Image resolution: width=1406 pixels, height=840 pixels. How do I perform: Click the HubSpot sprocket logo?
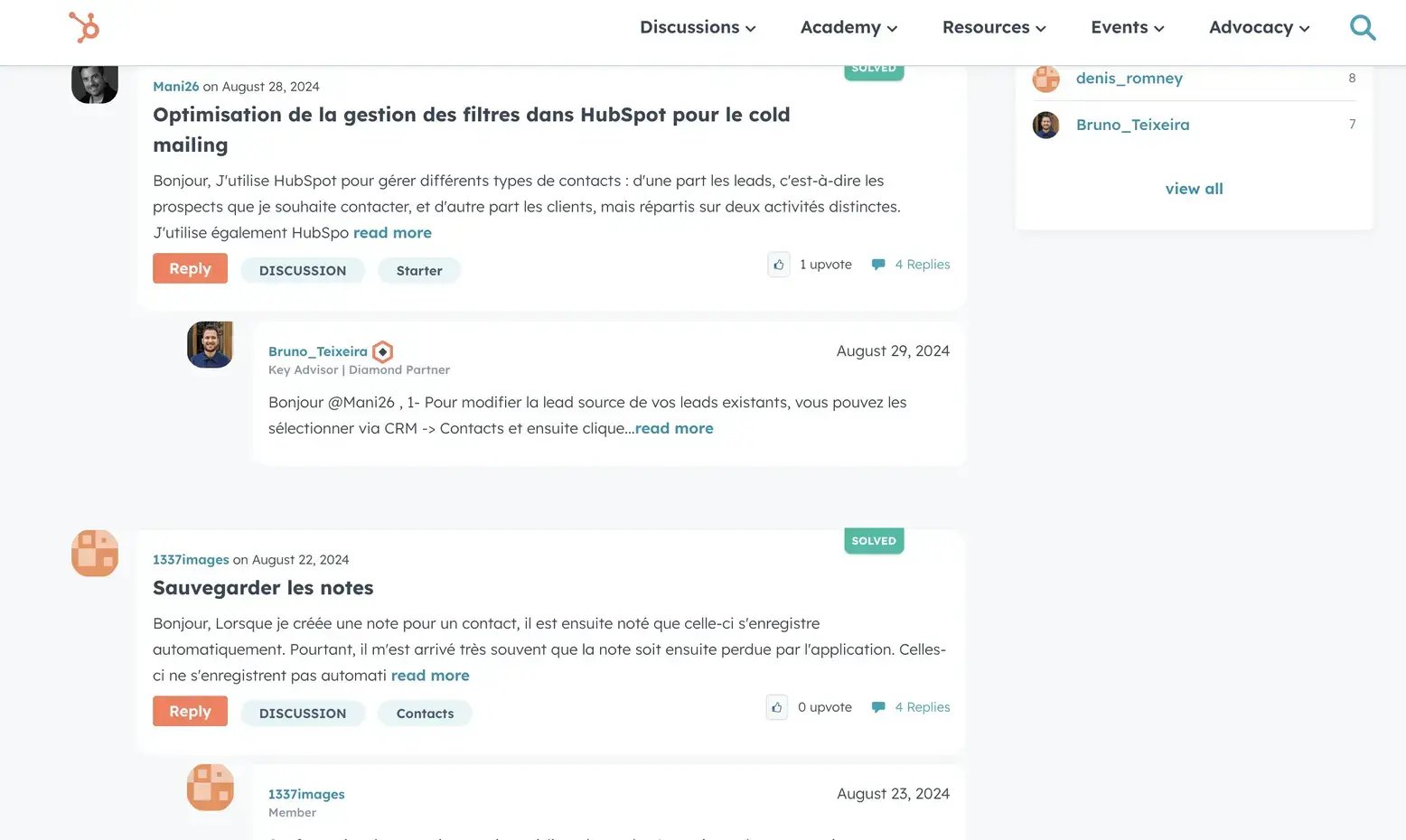point(84,27)
